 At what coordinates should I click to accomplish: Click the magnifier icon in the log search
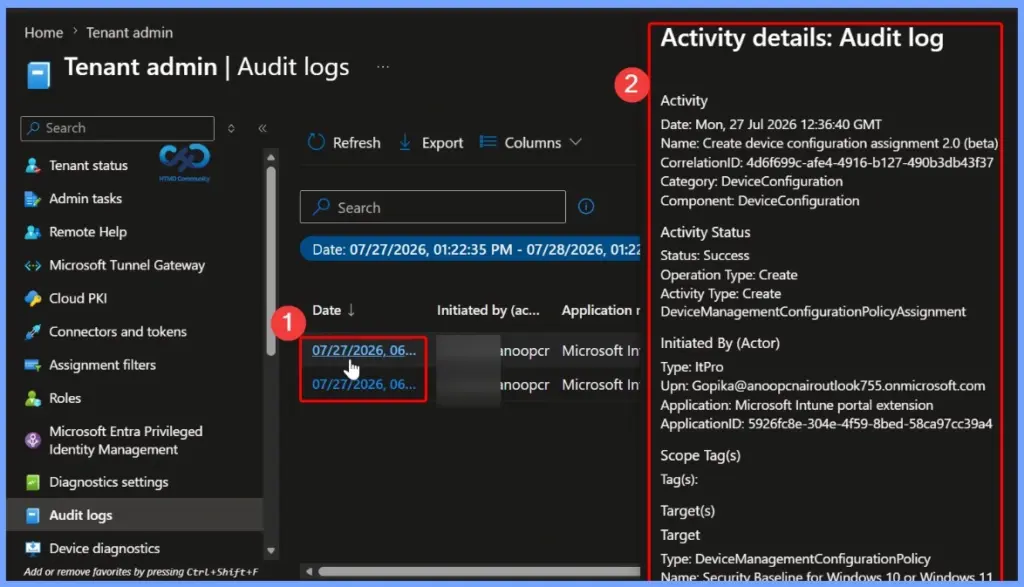pyautogui.click(x=321, y=207)
